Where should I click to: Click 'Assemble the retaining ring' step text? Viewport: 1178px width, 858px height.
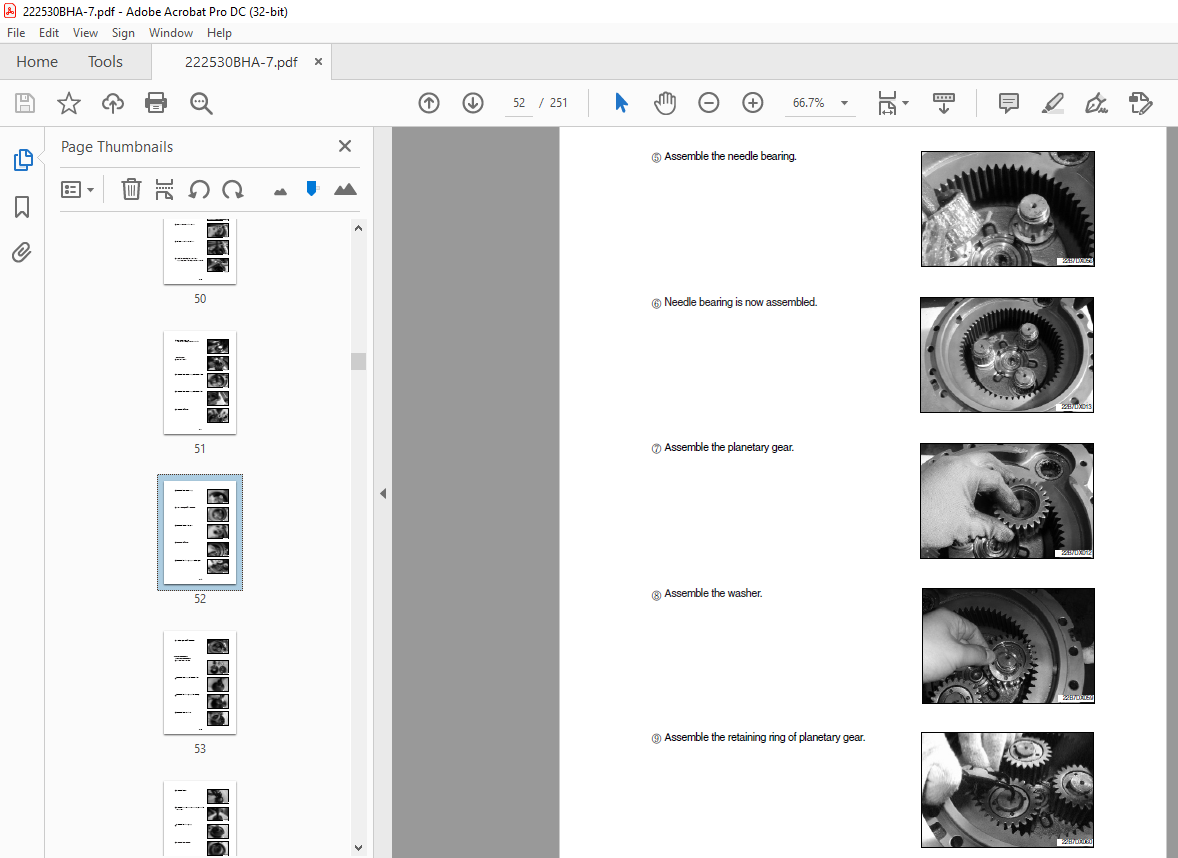765,738
